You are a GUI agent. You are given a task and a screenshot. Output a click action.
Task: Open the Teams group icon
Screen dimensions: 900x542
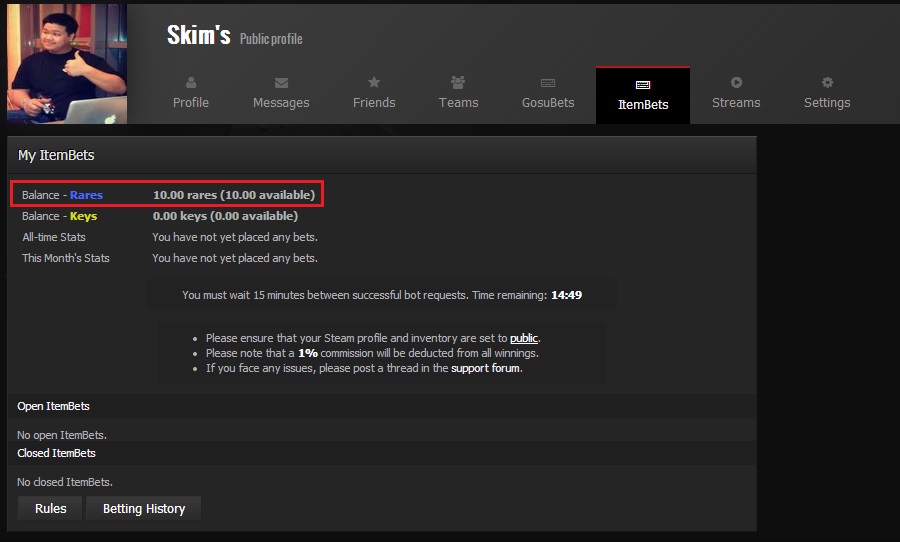pyautogui.click(x=458, y=83)
